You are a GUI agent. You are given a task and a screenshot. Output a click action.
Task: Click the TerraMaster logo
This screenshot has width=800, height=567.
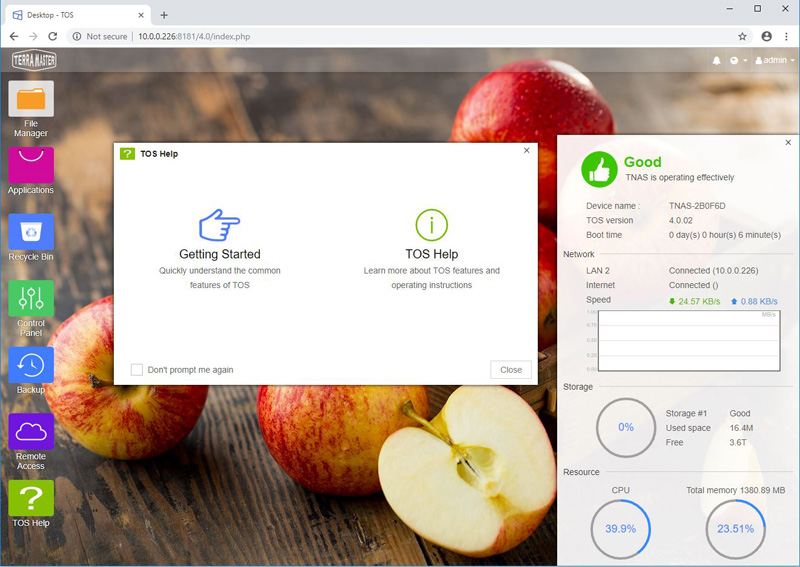(34, 60)
